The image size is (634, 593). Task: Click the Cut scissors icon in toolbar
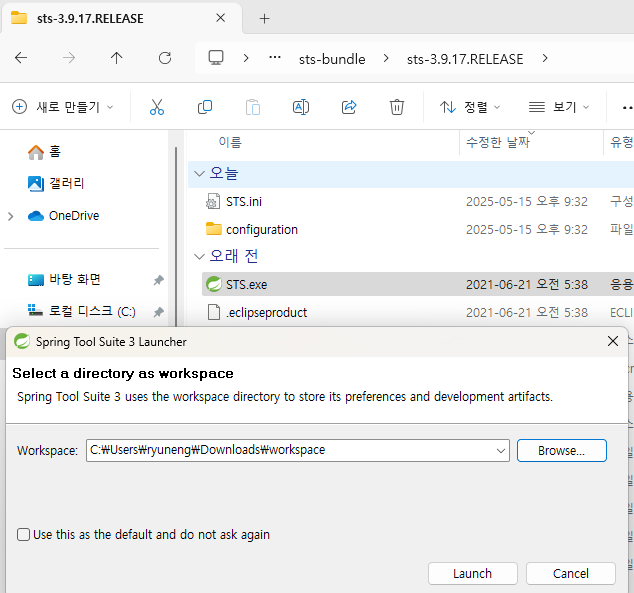(x=156, y=107)
